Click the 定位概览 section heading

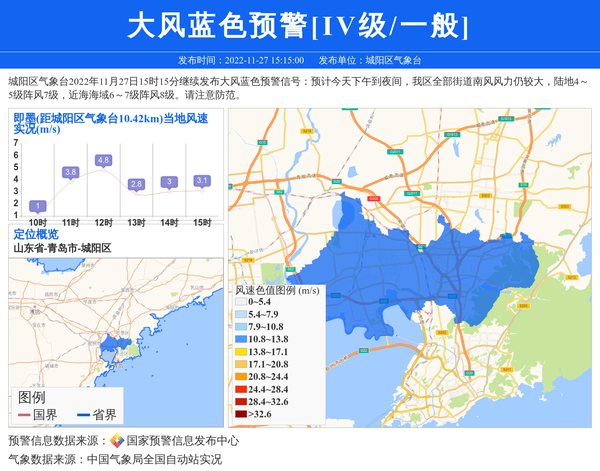(x=36, y=234)
